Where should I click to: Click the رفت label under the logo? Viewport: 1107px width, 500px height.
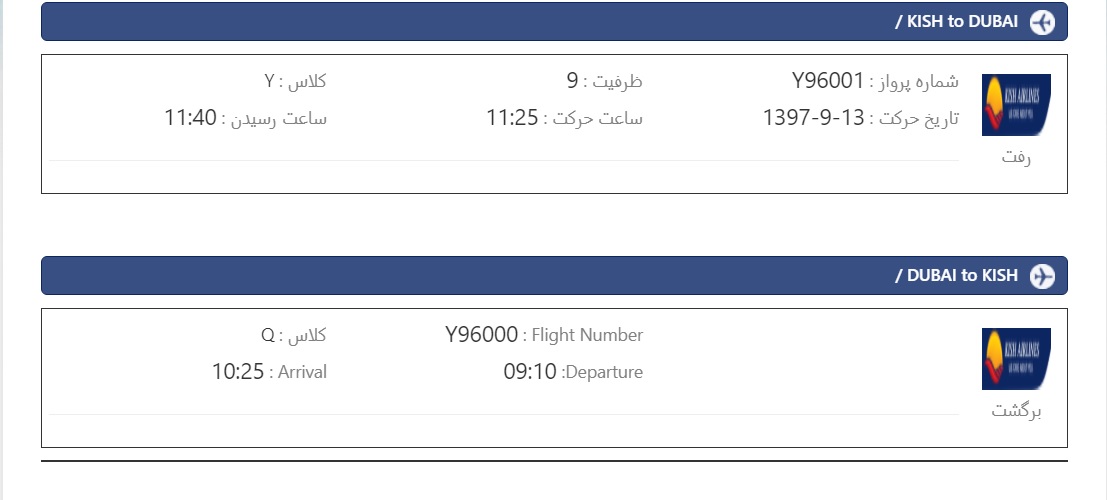(1016, 157)
